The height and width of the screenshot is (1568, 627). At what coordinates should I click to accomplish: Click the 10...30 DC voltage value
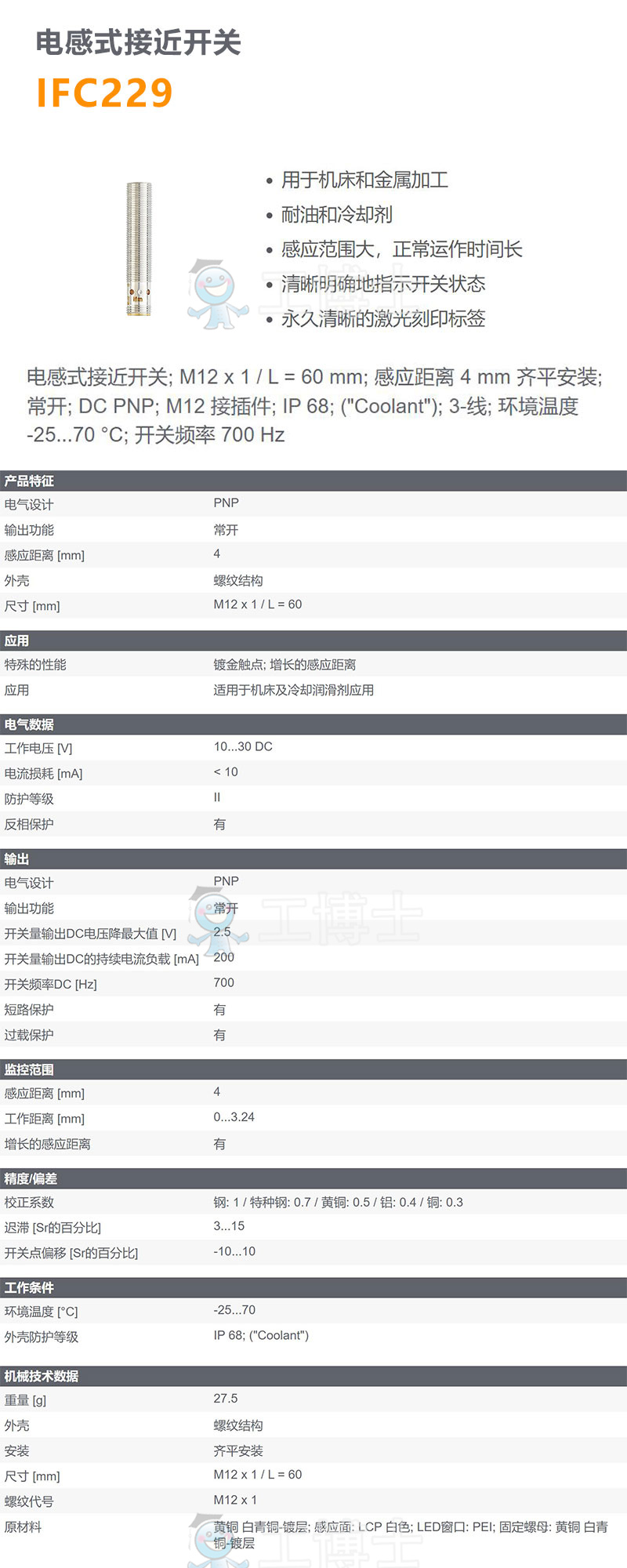click(x=243, y=746)
